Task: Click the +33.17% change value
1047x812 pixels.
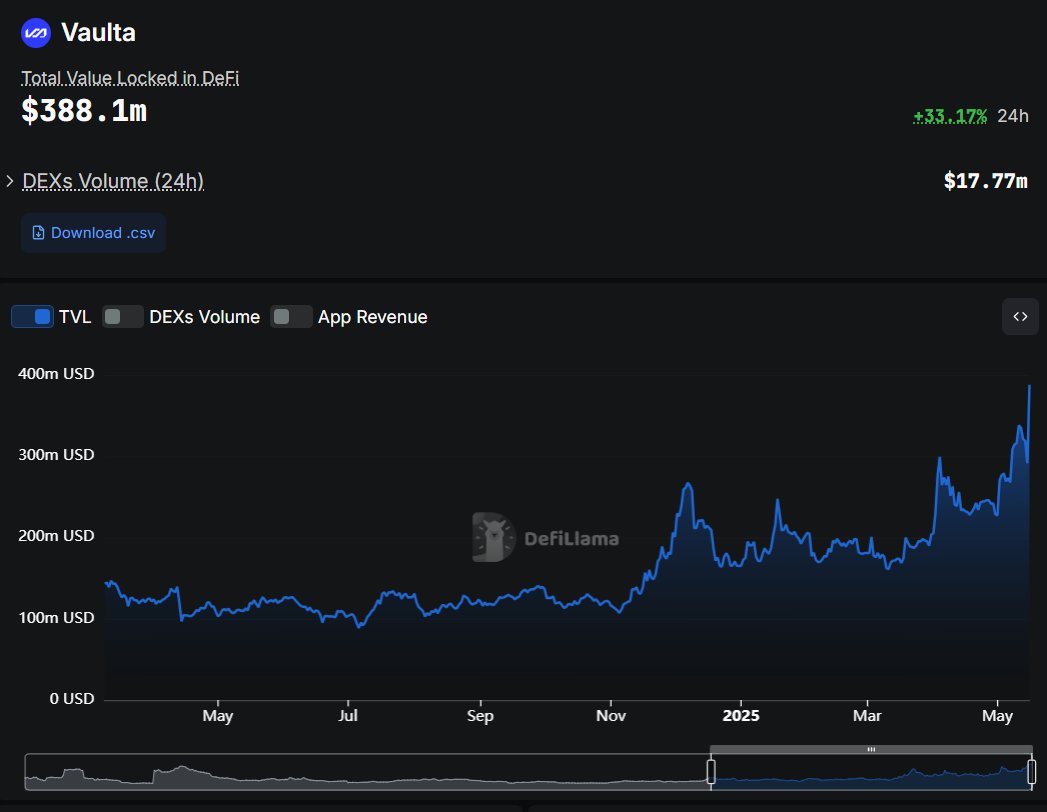Action: (x=950, y=116)
